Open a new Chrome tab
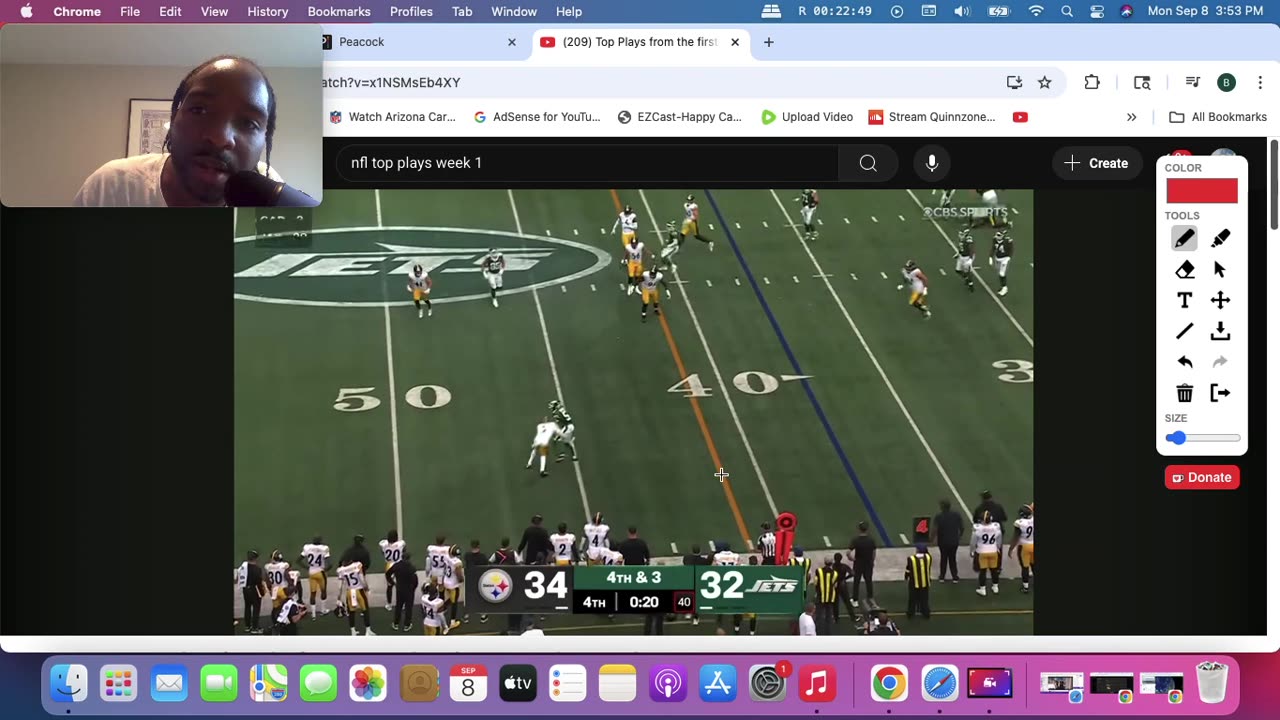 tap(768, 42)
